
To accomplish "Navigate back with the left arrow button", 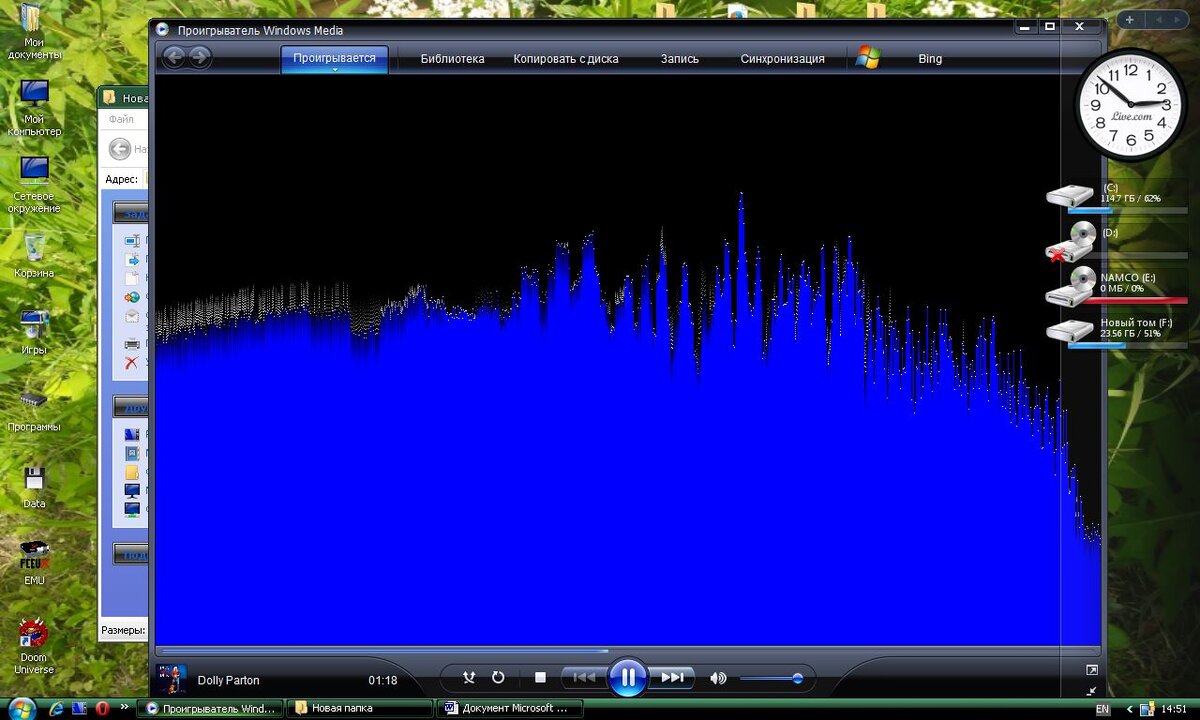I will (173, 57).
